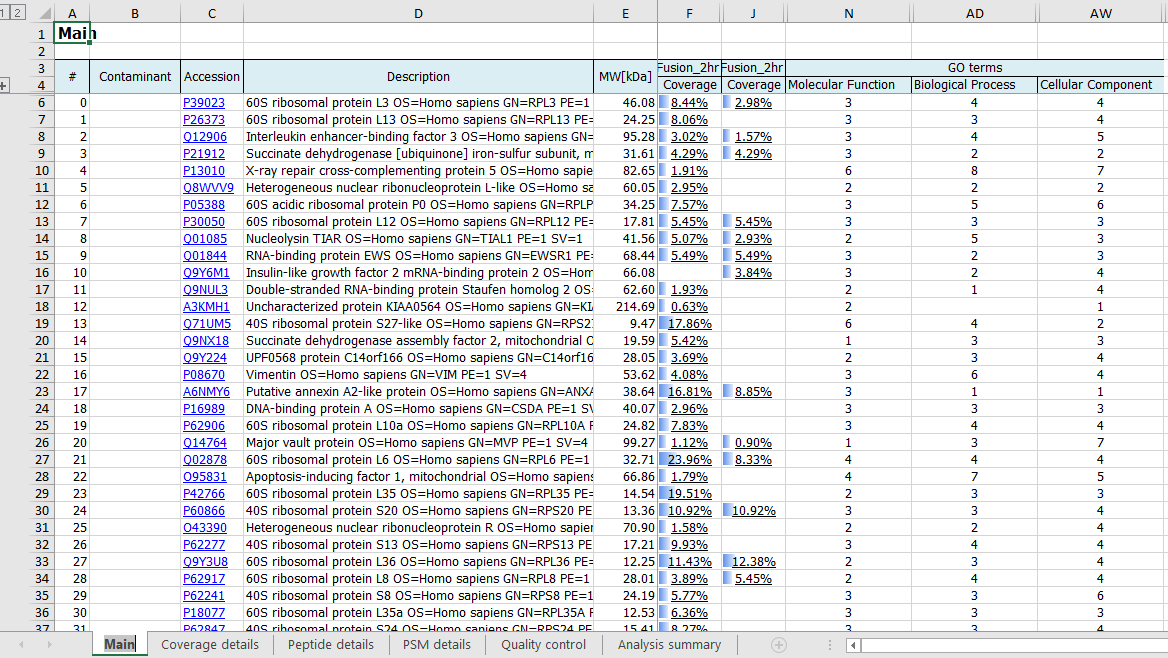Select the Coverage data bar for P26373
The image size is (1168, 658).
tap(688, 119)
